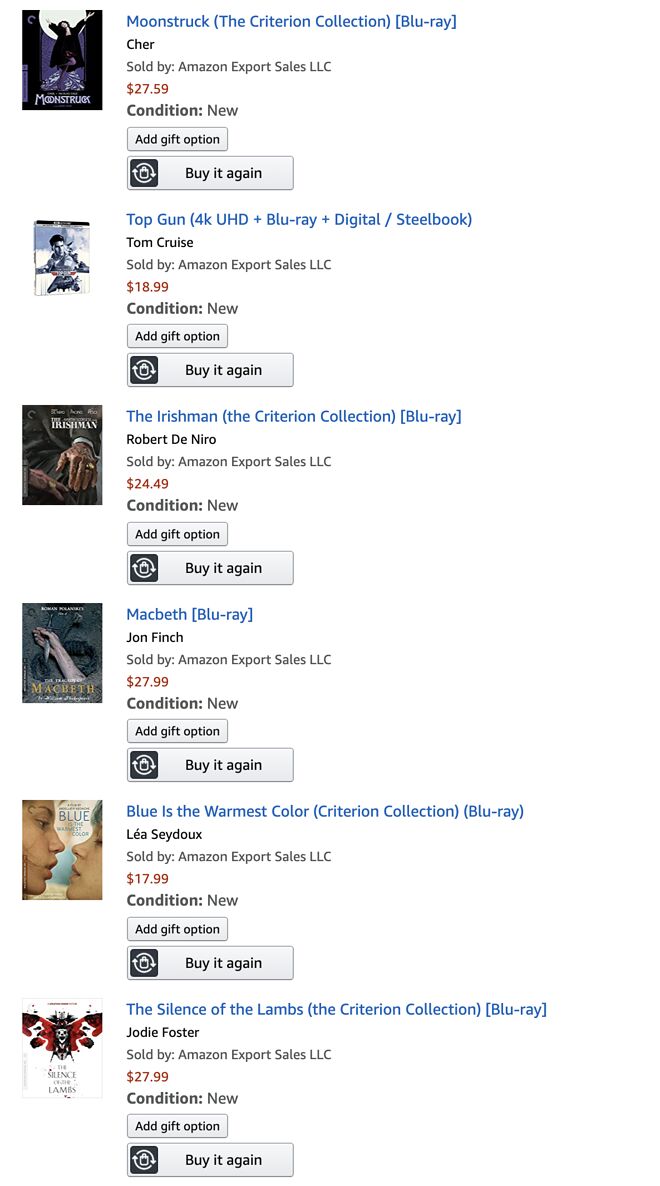Add gift option for Top Gun
The height and width of the screenshot is (1186, 660).
click(x=177, y=336)
